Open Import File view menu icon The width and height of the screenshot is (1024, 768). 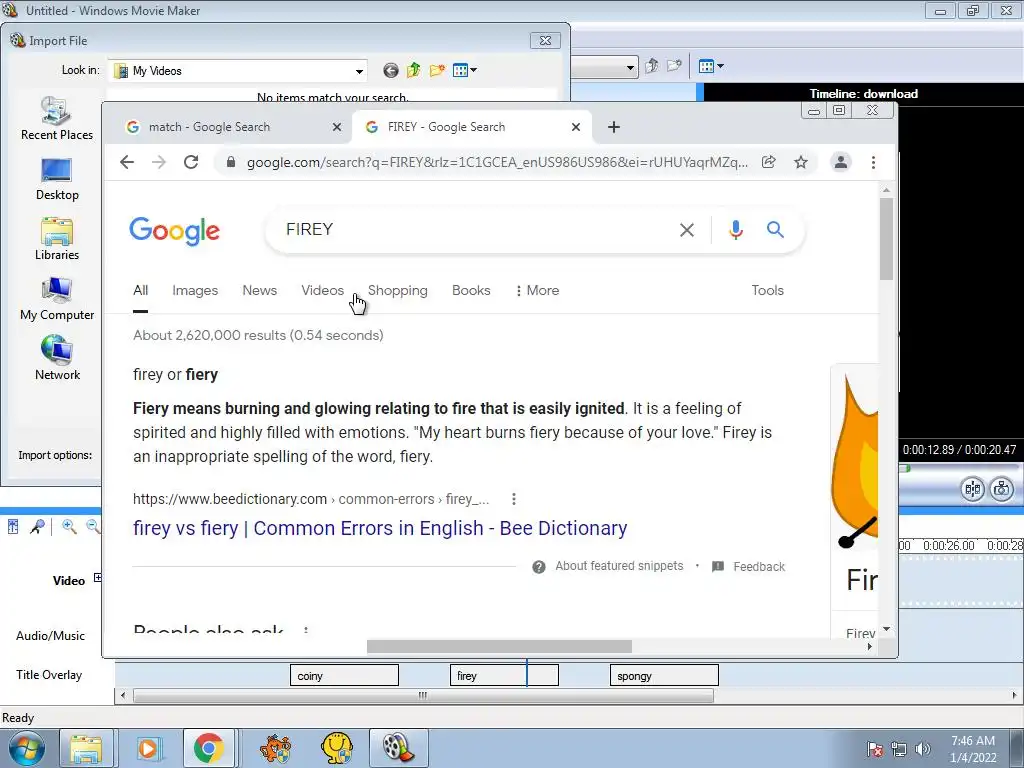coord(464,70)
